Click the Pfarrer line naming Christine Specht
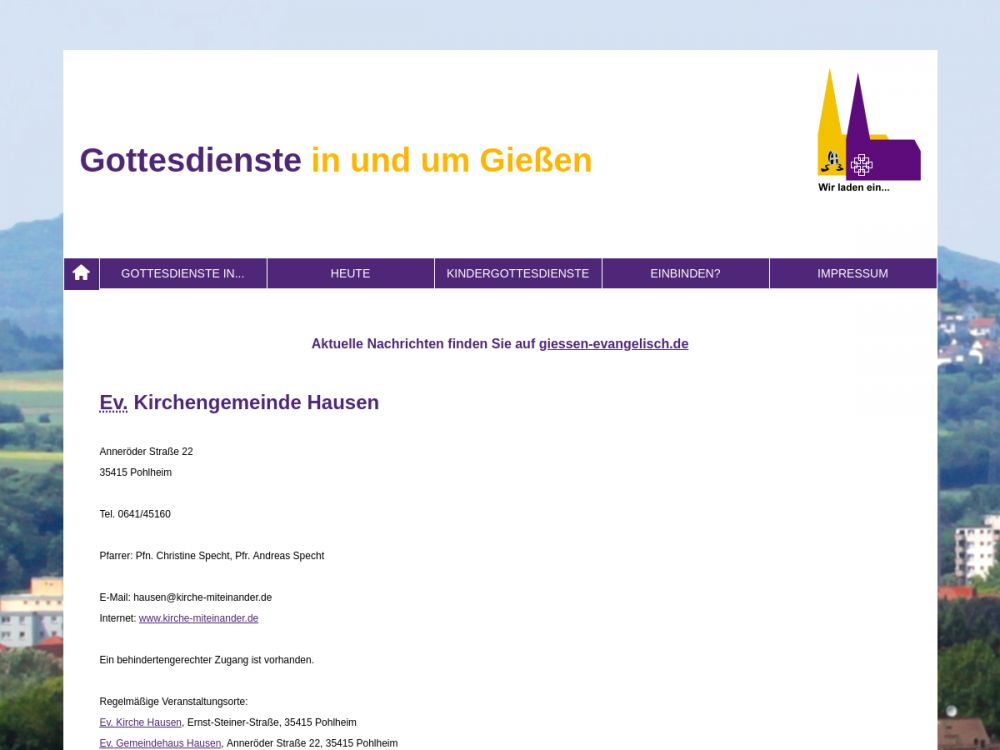Viewport: 1000px width, 750px height. click(212, 556)
